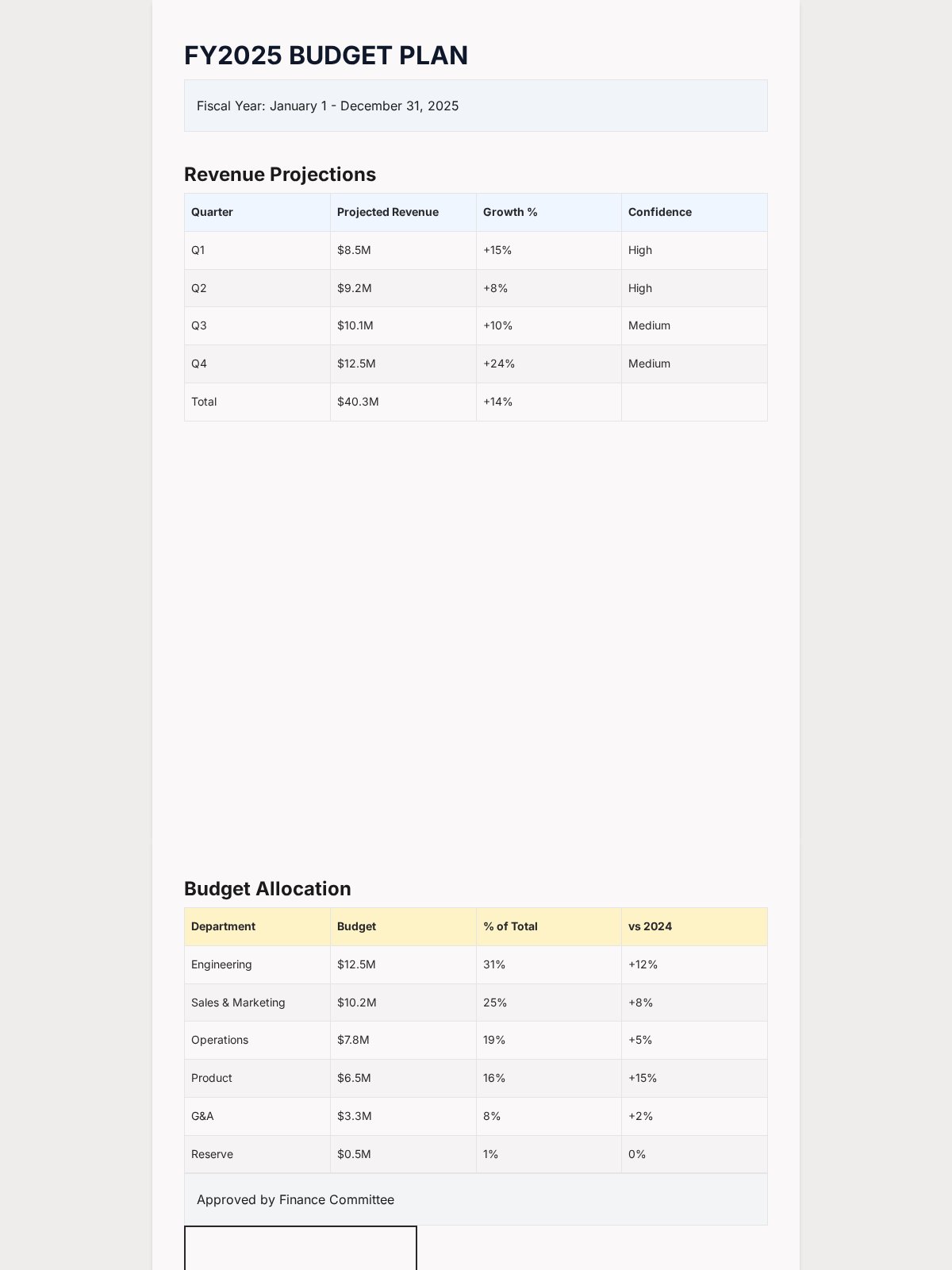Select Q4 projected revenue $12.5M in revenue table
The height and width of the screenshot is (1270, 952).
click(x=403, y=364)
